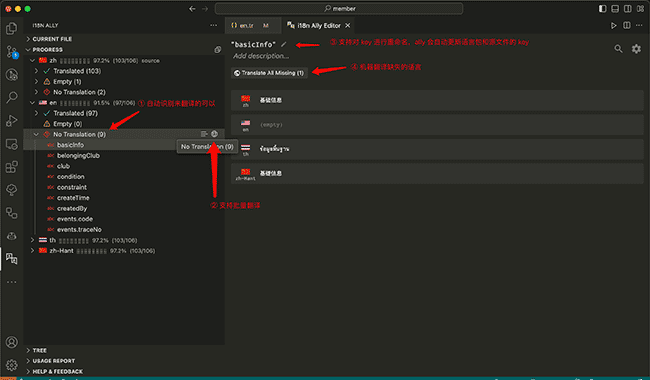Click the Add description field
Screen dimensions: 650x380
(261, 56)
